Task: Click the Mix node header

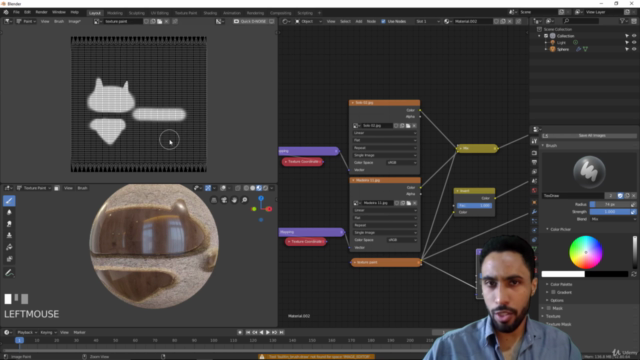Action: (477, 148)
